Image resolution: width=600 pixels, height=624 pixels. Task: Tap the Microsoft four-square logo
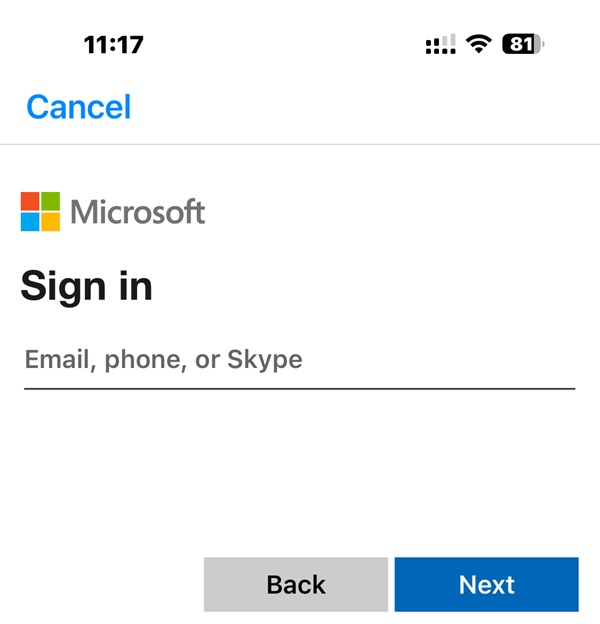click(40, 211)
